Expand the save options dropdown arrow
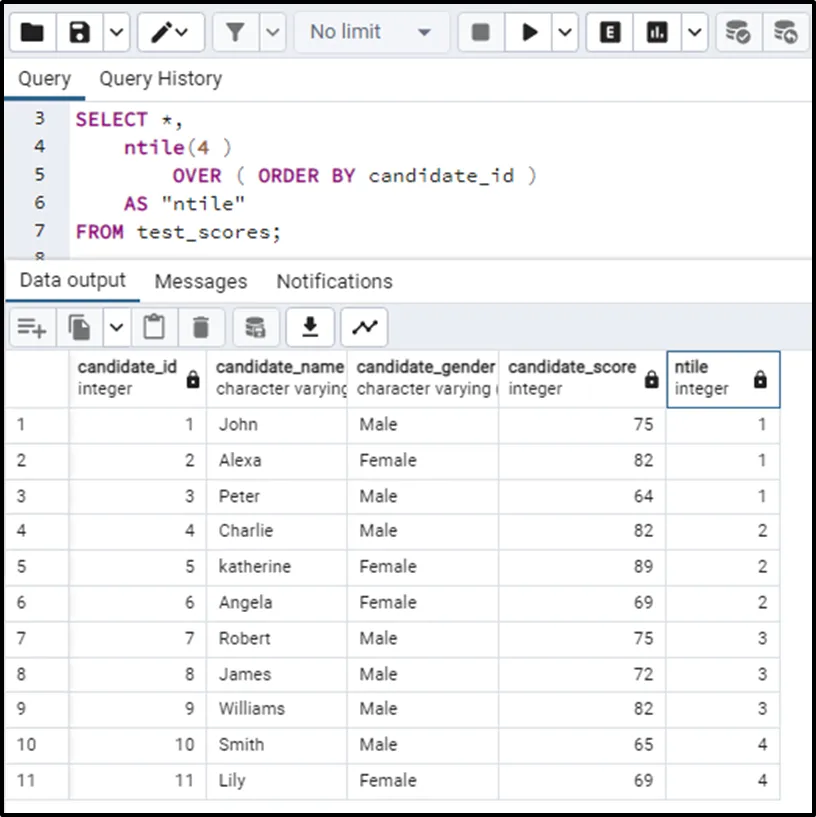The width and height of the screenshot is (816, 817). (116, 33)
